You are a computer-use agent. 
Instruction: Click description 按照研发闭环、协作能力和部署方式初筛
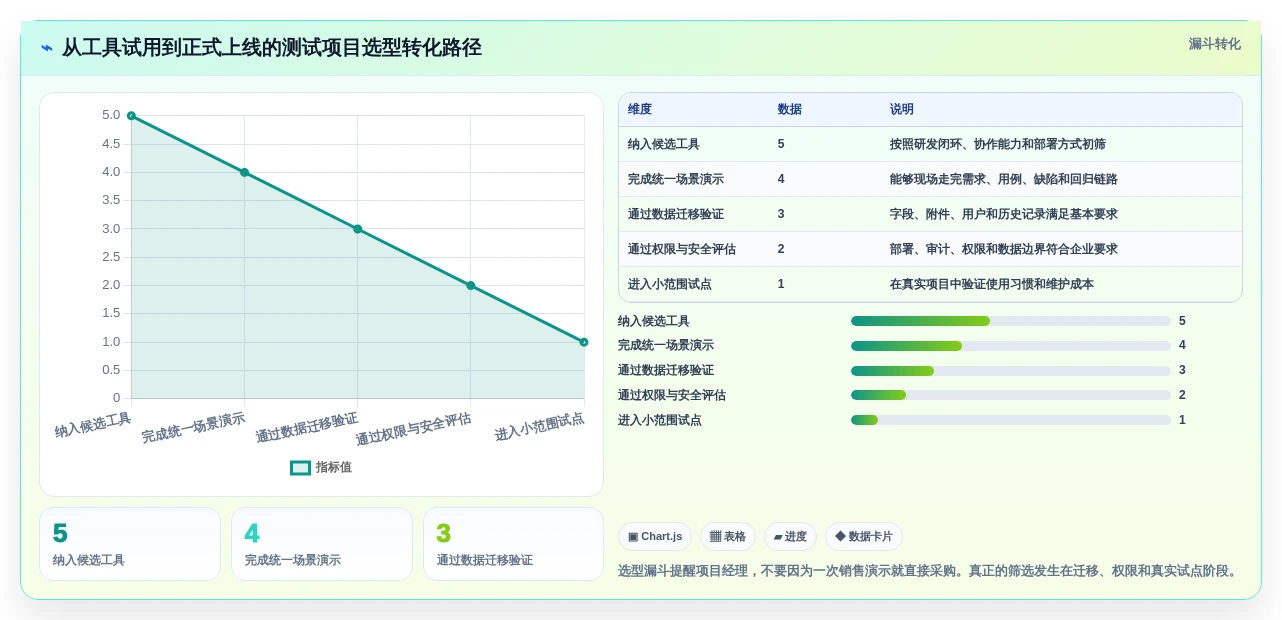pos(998,144)
